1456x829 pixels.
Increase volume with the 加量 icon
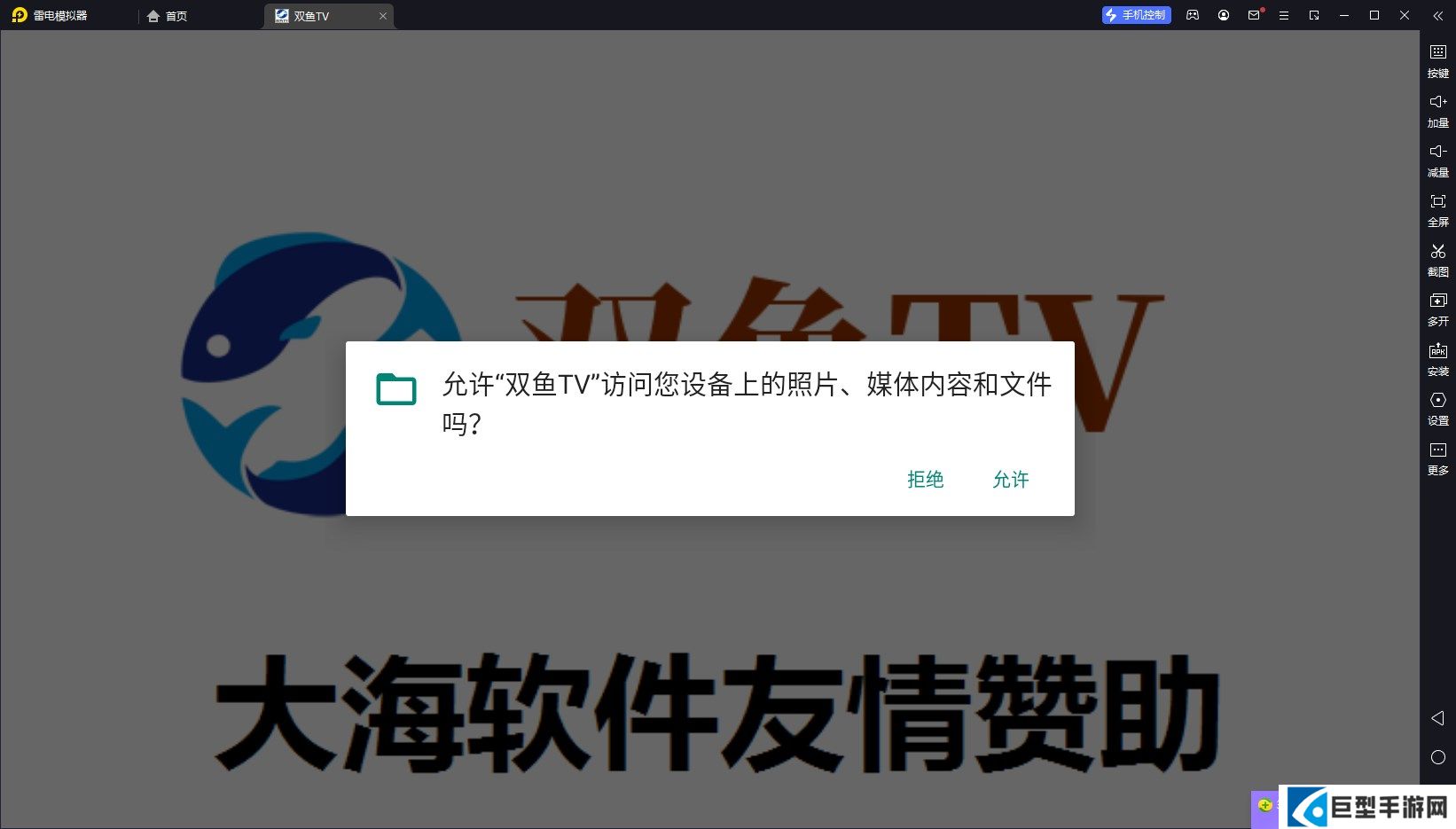[1437, 110]
